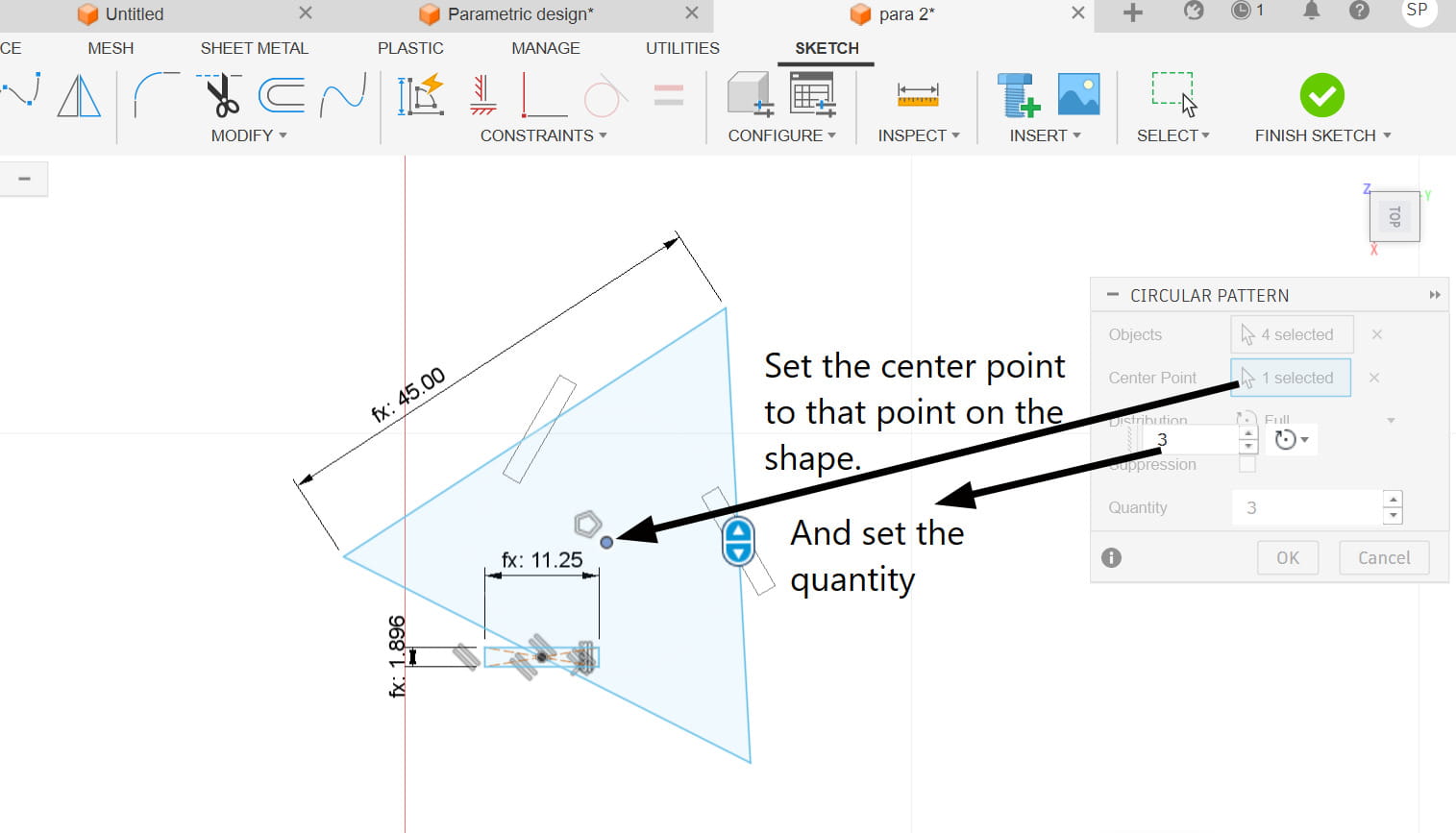Open the FINISH SKETCH dropdown
Screen dimensions: 1456x833
(x=1323, y=135)
